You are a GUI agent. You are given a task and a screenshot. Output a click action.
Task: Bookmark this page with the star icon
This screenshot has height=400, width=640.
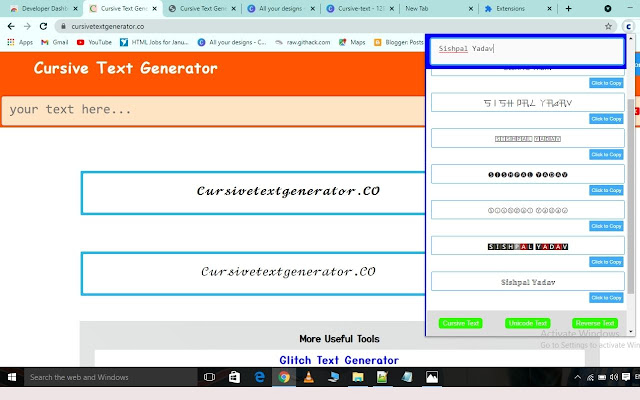coord(608,26)
